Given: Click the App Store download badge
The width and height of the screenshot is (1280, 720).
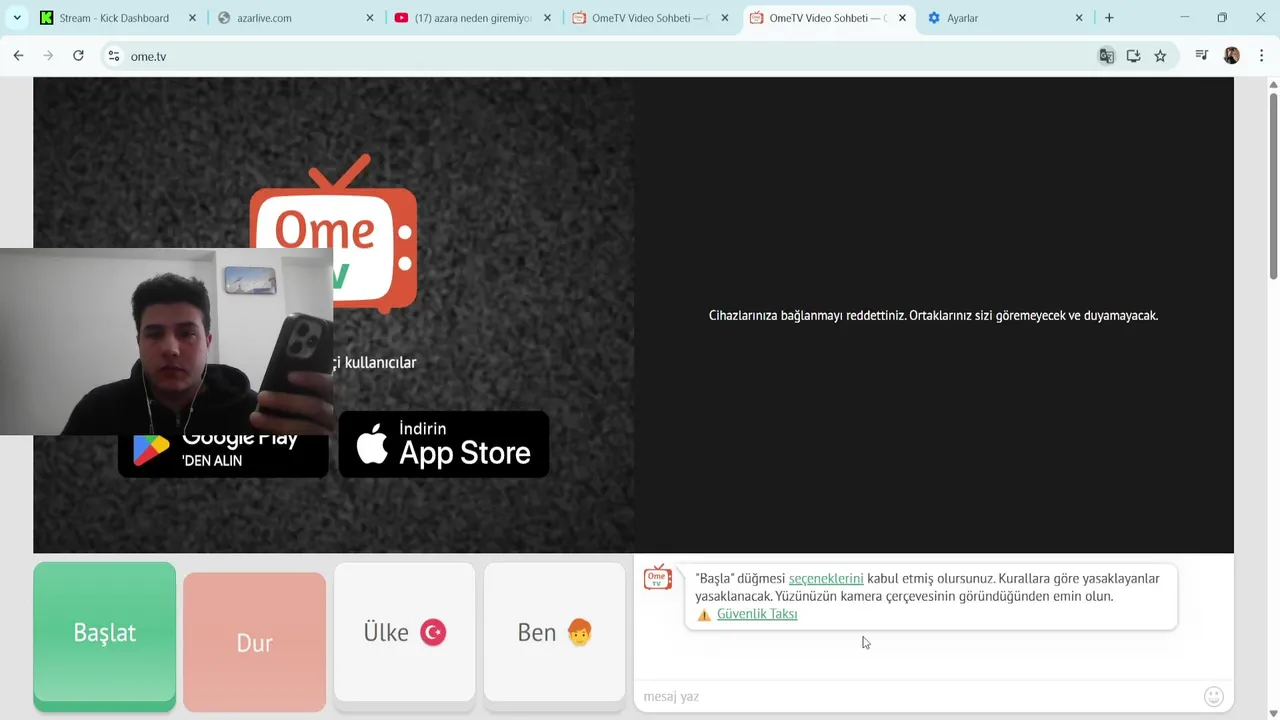Looking at the screenshot, I should pyautogui.click(x=444, y=444).
